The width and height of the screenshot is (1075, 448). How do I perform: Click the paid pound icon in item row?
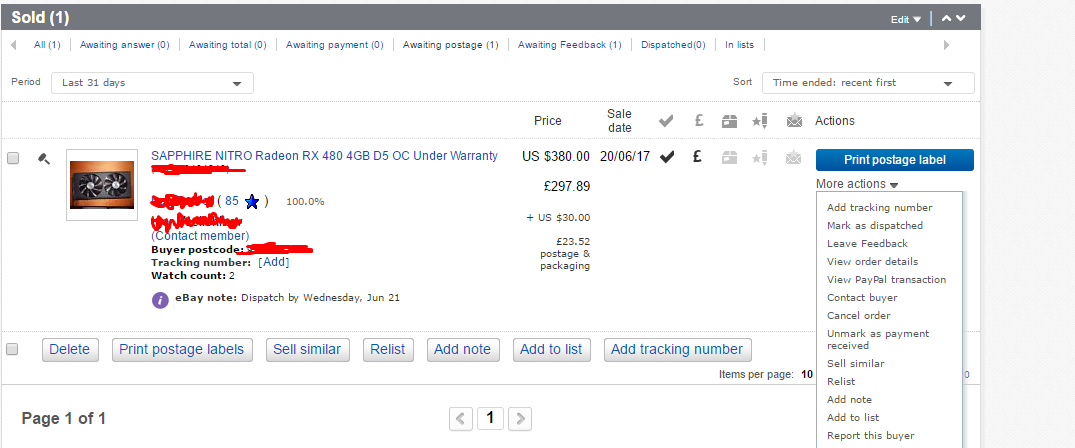(697, 157)
